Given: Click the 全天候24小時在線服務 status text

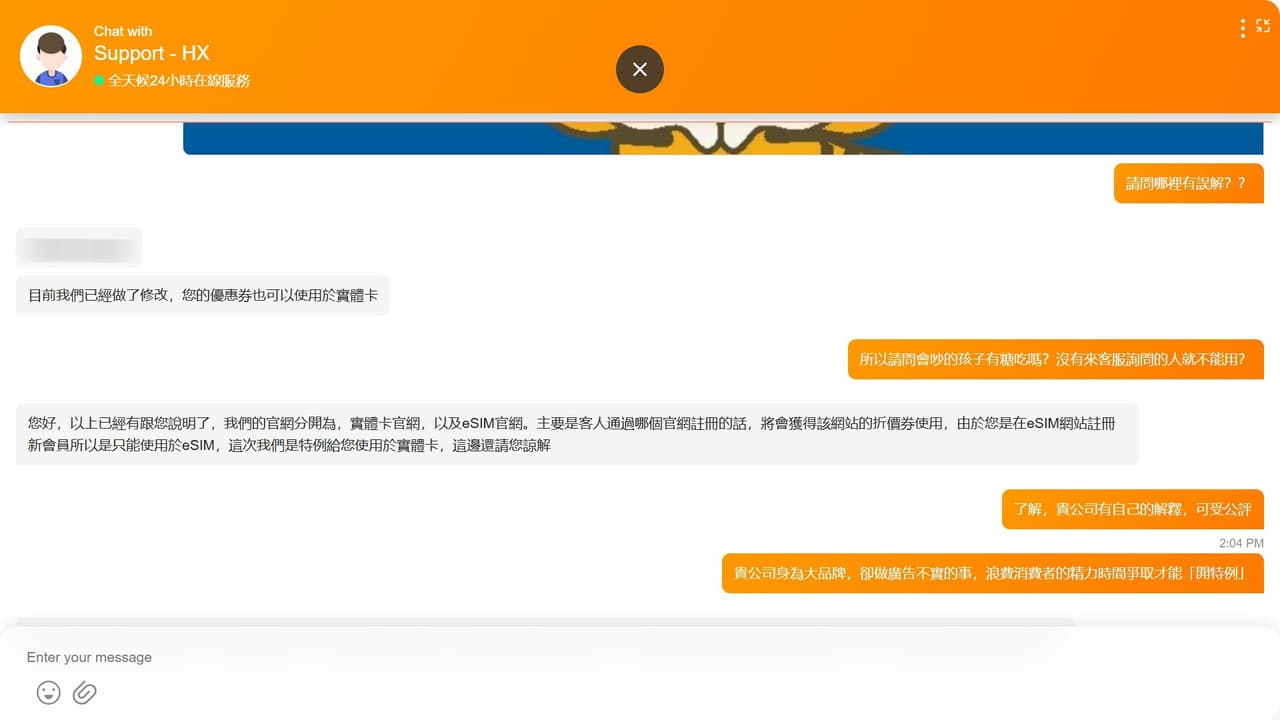Looking at the screenshot, I should pyautogui.click(x=179, y=80).
